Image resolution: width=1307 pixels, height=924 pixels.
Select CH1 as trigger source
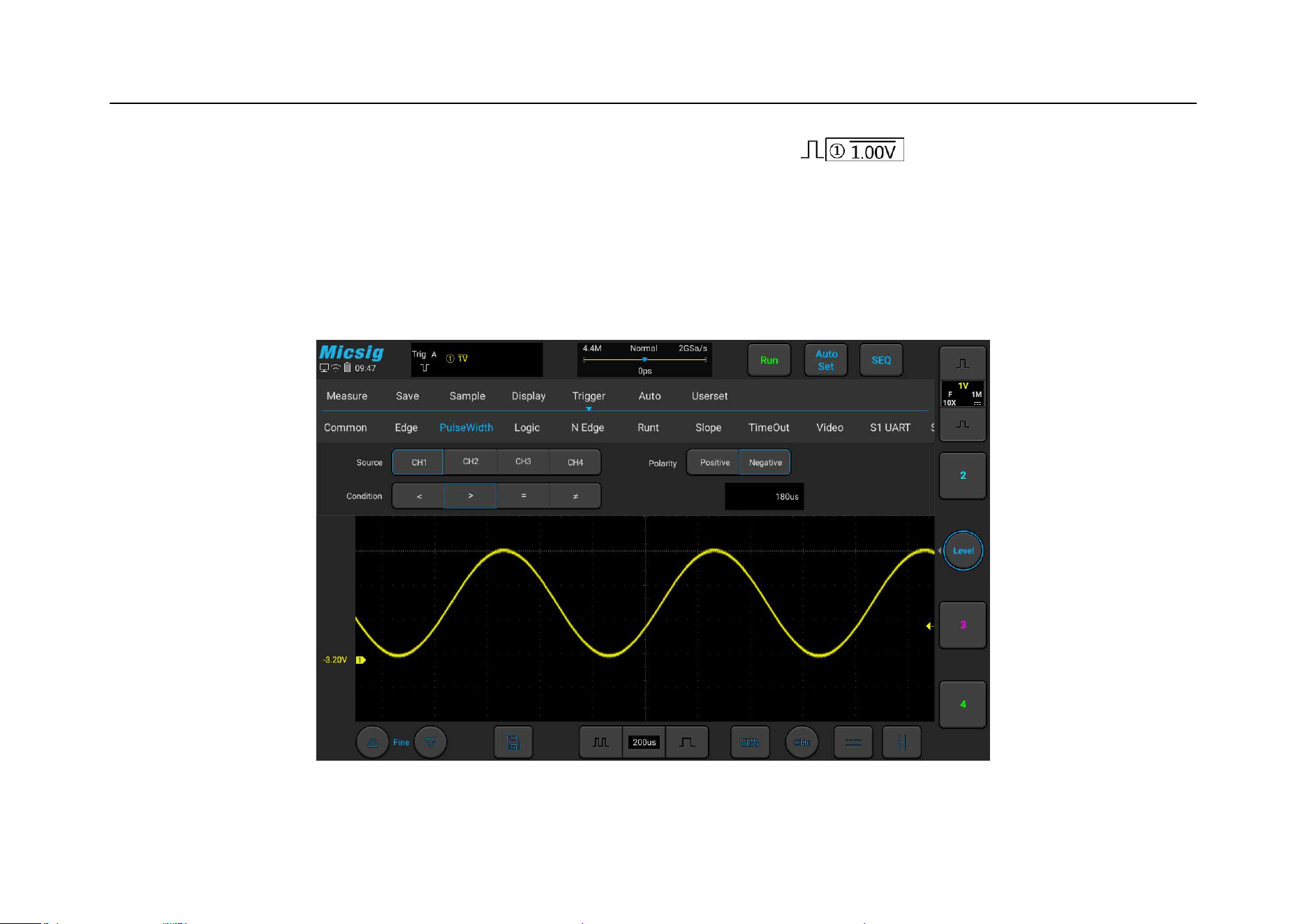coord(419,462)
